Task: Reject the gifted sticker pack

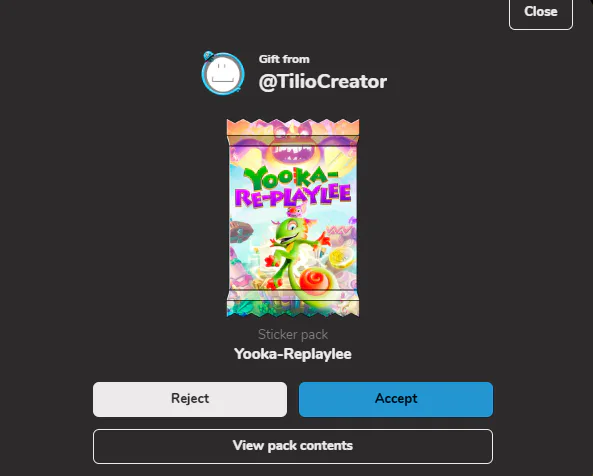Action: tap(190, 399)
